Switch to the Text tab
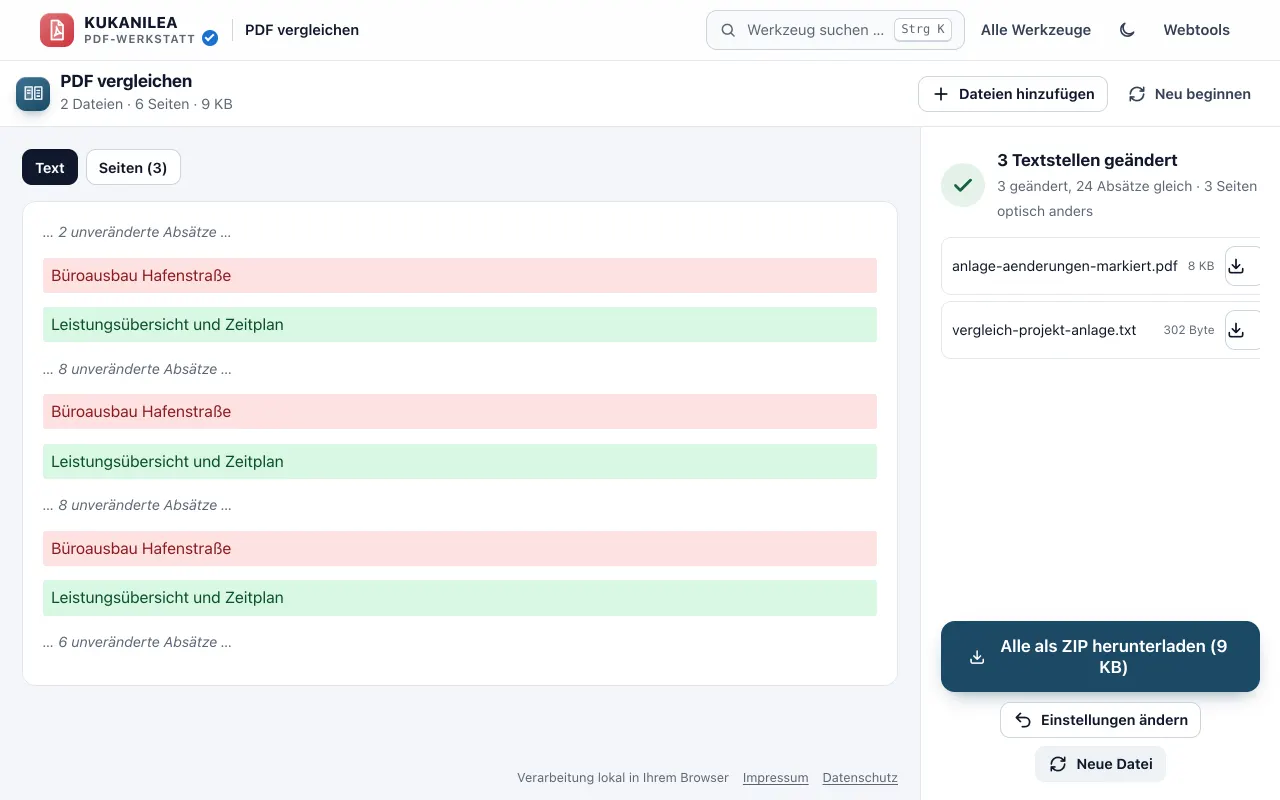The width and height of the screenshot is (1280, 800). coord(50,168)
